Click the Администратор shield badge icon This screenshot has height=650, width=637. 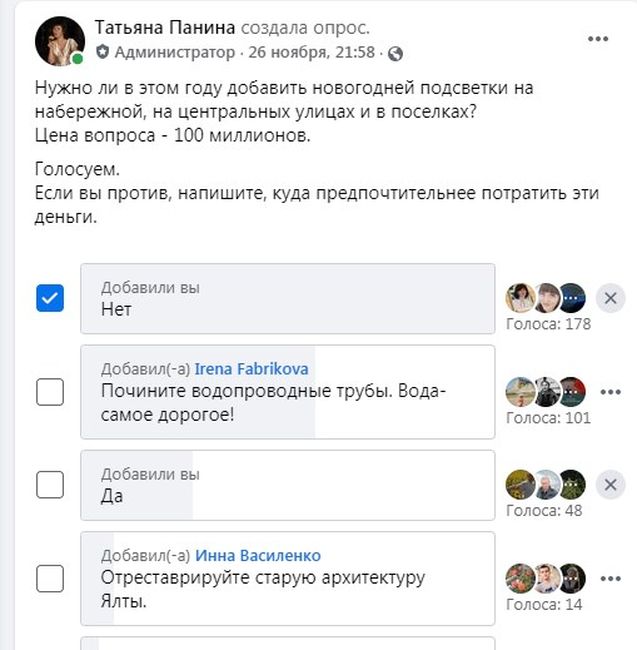tap(102, 52)
